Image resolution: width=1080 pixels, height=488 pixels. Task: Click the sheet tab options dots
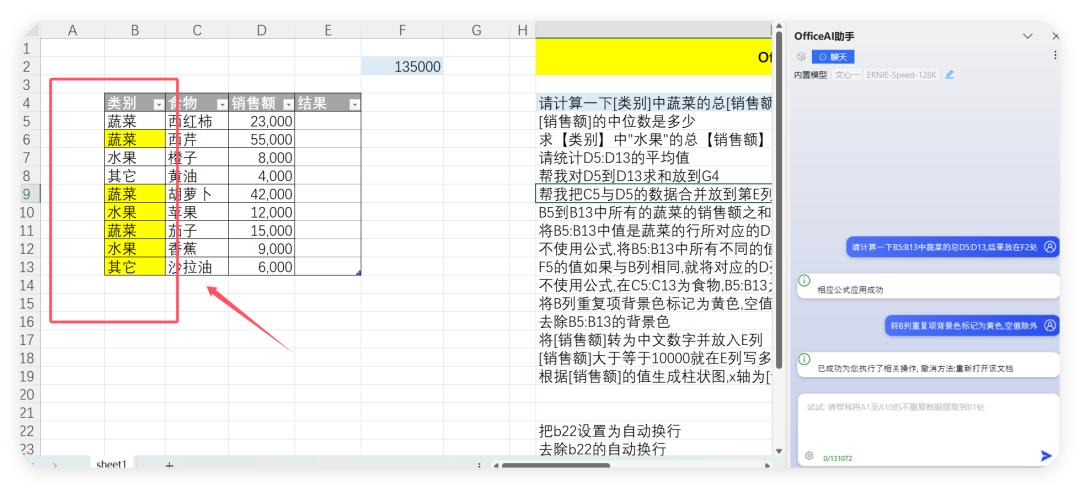coord(479,465)
